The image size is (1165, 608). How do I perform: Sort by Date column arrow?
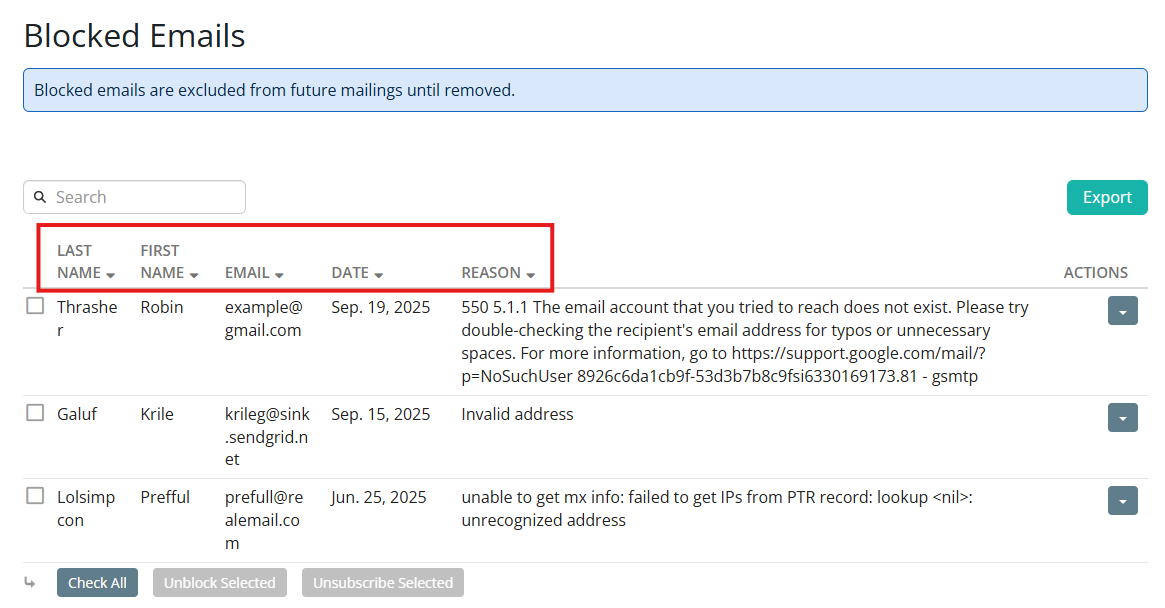point(379,274)
